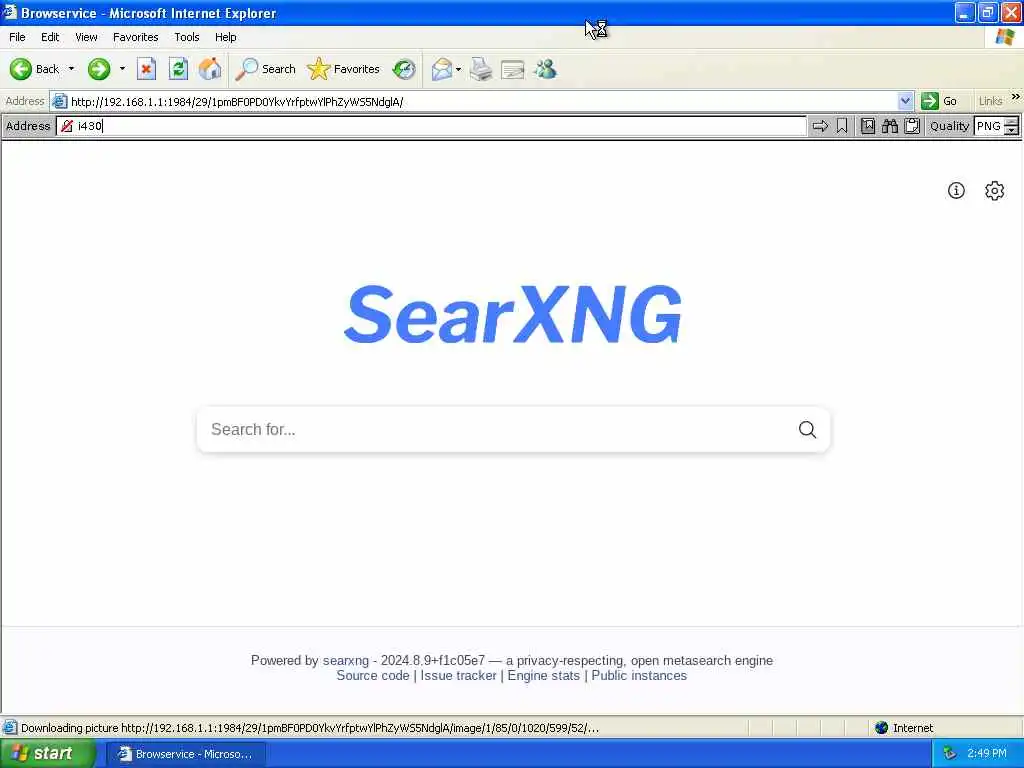Open the Engine stats link
Viewport: 1024px width, 768px height.
click(543, 676)
